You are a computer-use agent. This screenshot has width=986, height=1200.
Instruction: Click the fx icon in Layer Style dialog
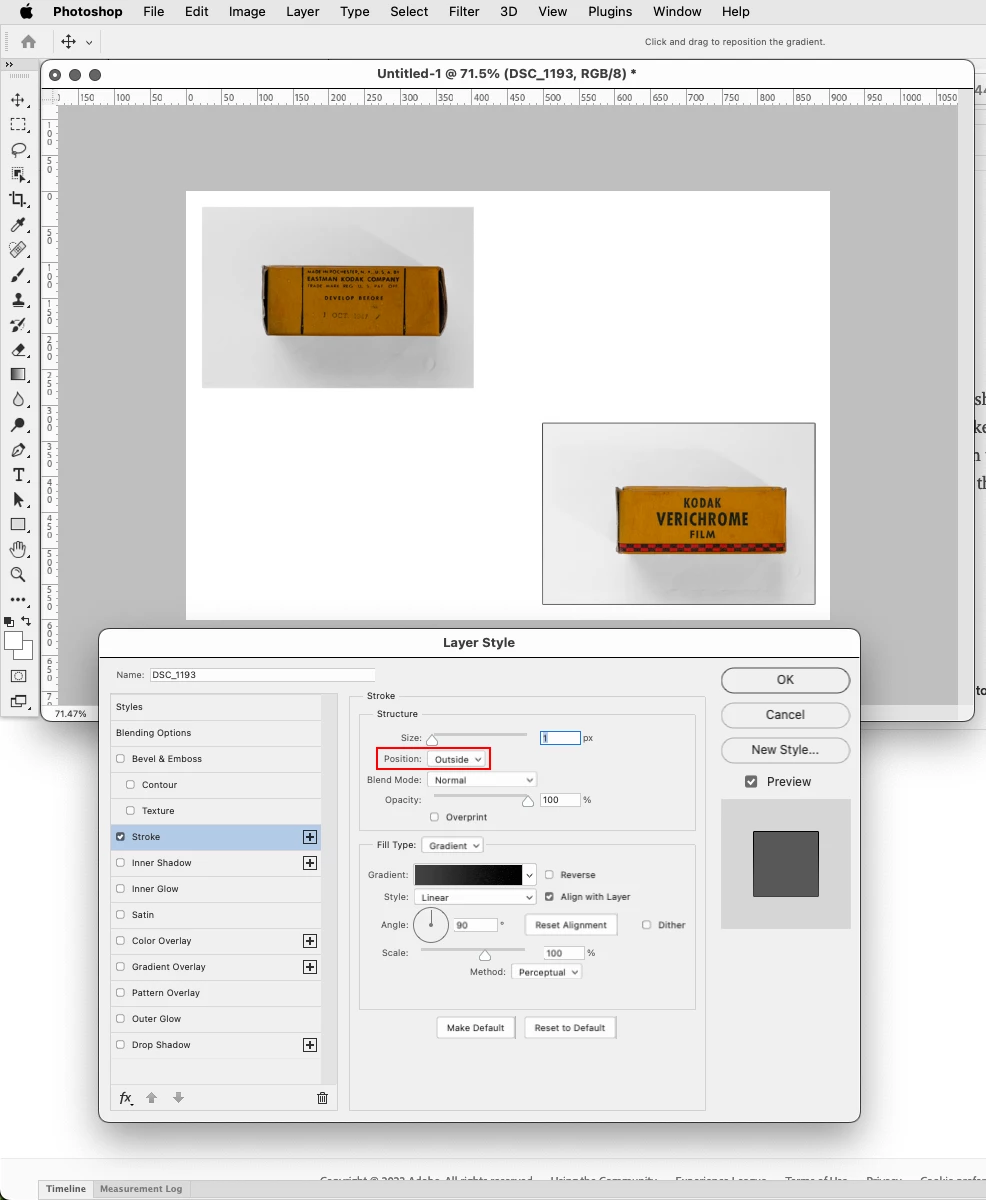tap(126, 1098)
